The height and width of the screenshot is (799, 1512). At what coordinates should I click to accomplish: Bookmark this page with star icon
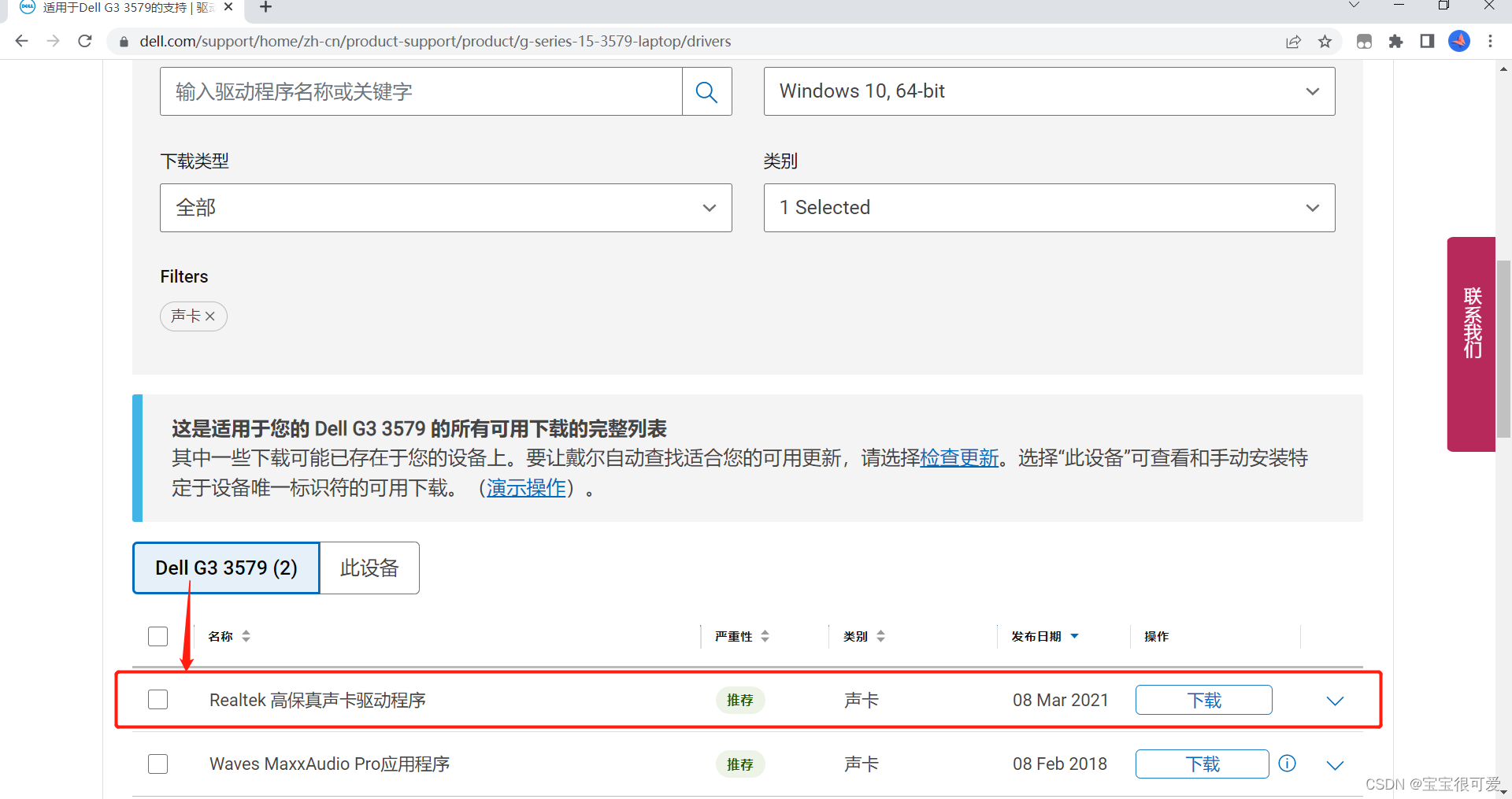[1325, 42]
